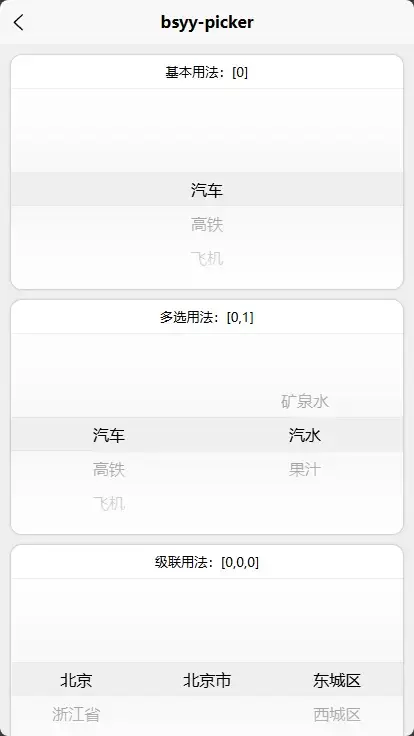Select 矿泉水 in the drinks column
414x736 pixels.
(305, 401)
